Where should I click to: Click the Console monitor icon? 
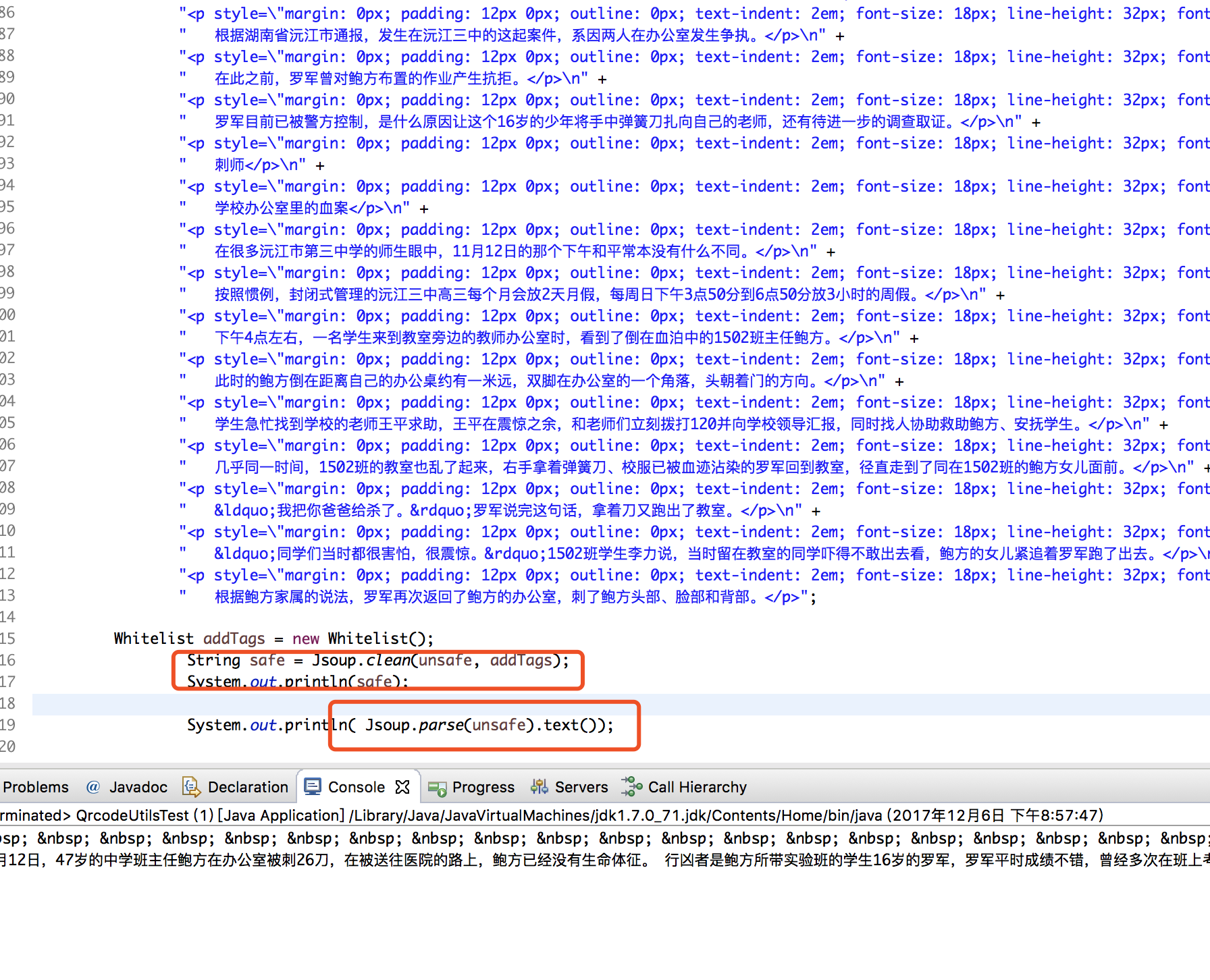click(x=312, y=786)
